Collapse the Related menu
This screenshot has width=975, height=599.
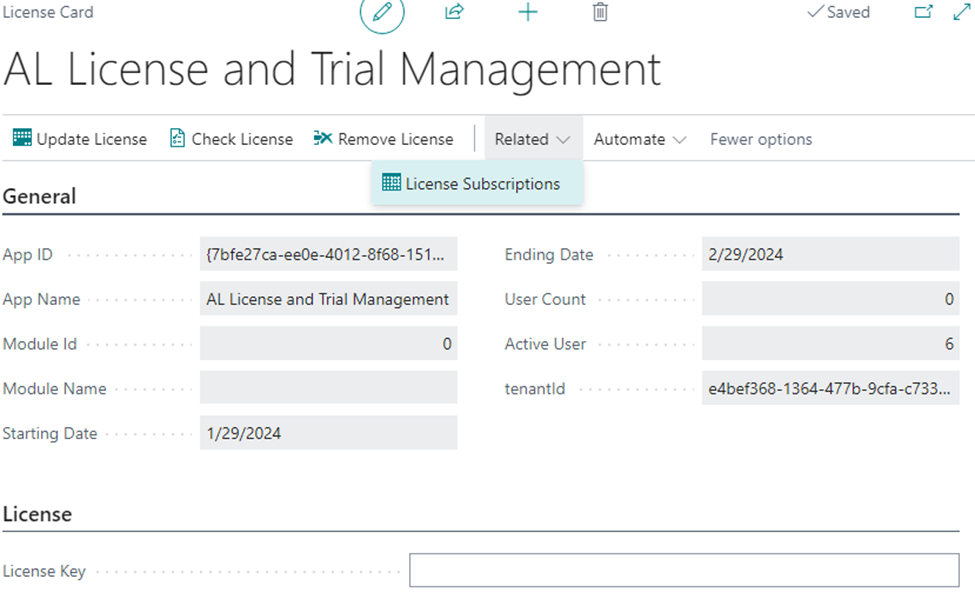click(x=533, y=139)
